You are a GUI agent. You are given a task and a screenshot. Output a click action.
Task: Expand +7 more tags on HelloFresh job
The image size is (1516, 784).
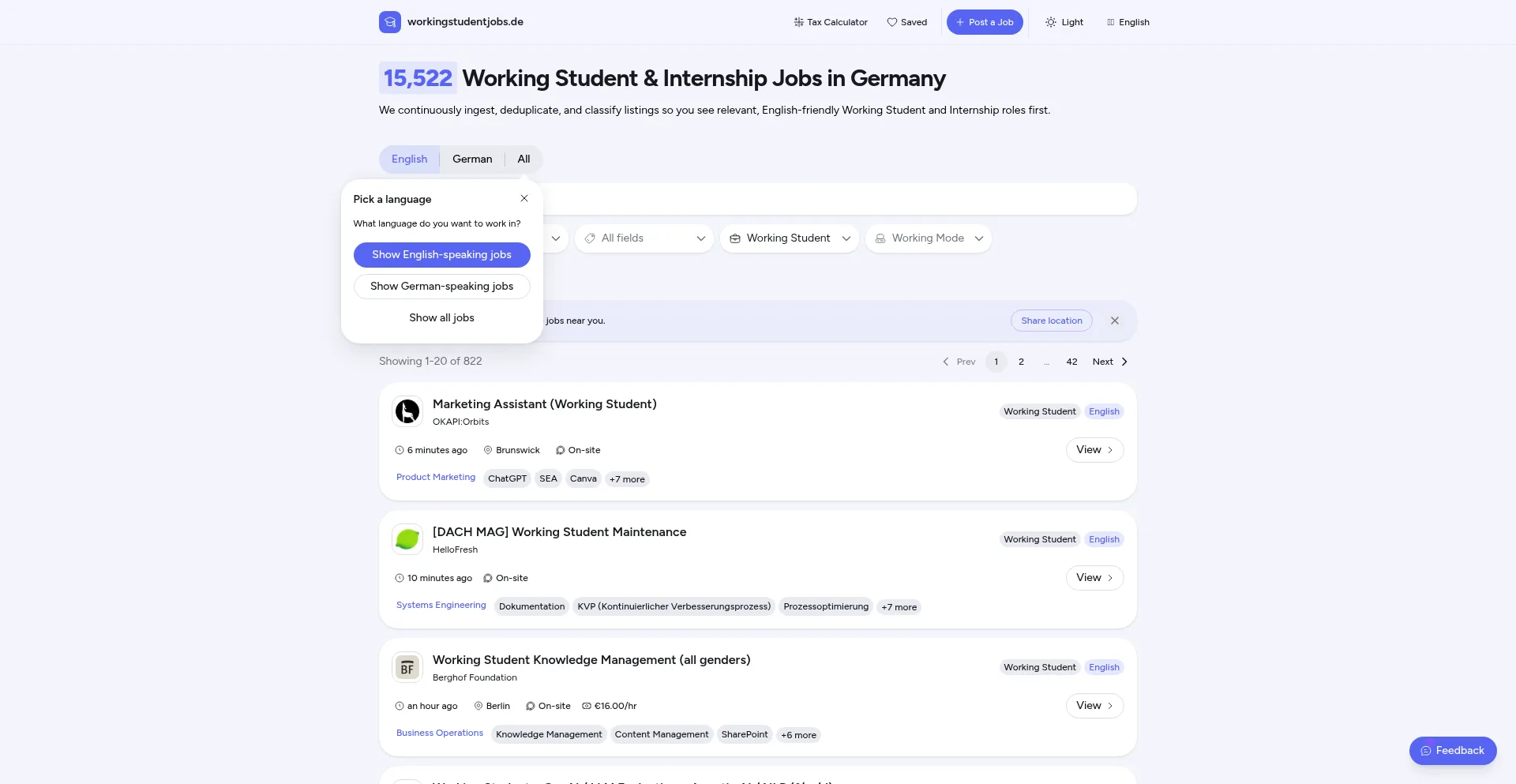[899, 607]
